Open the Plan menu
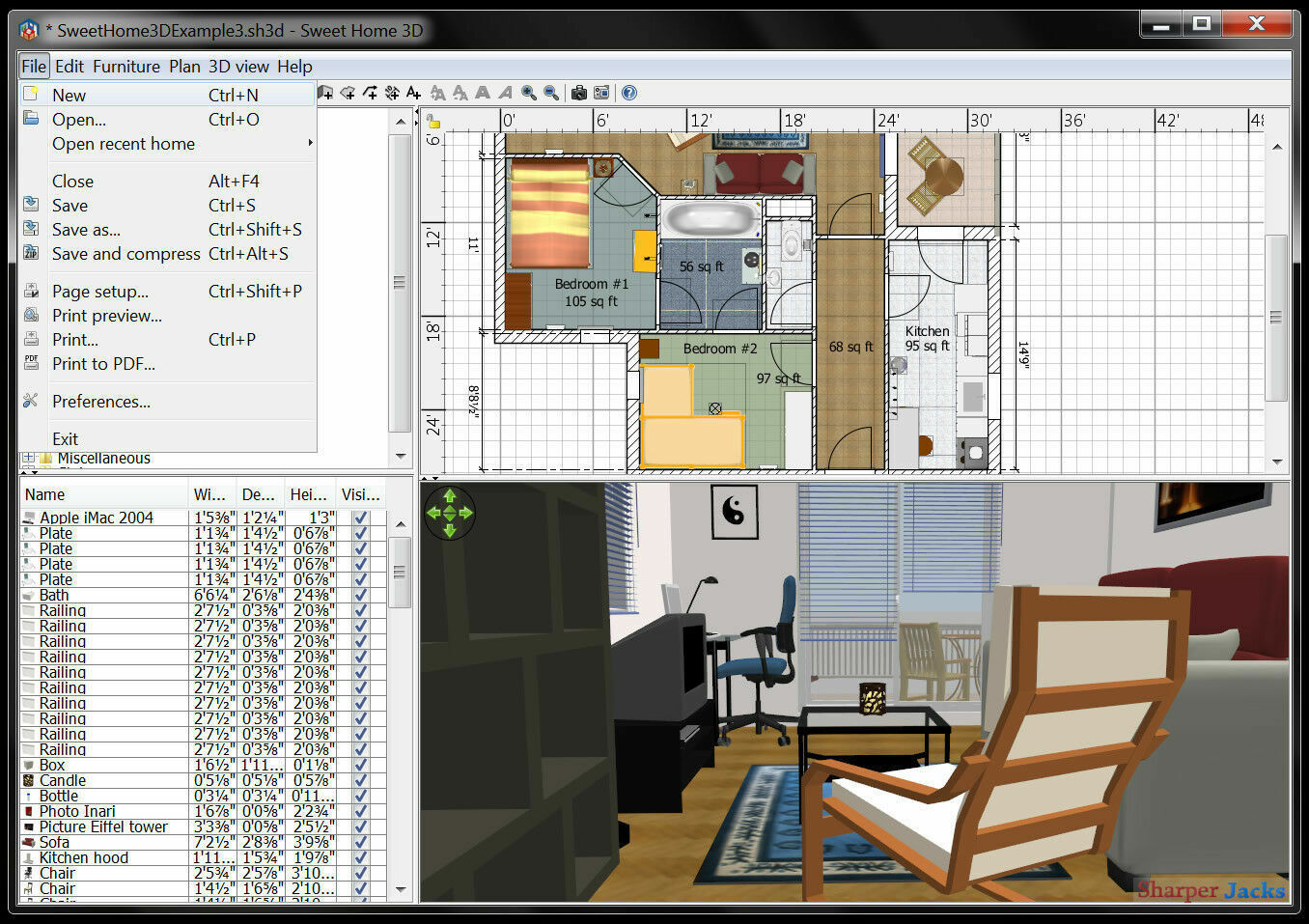The width and height of the screenshot is (1309, 924). 184,67
